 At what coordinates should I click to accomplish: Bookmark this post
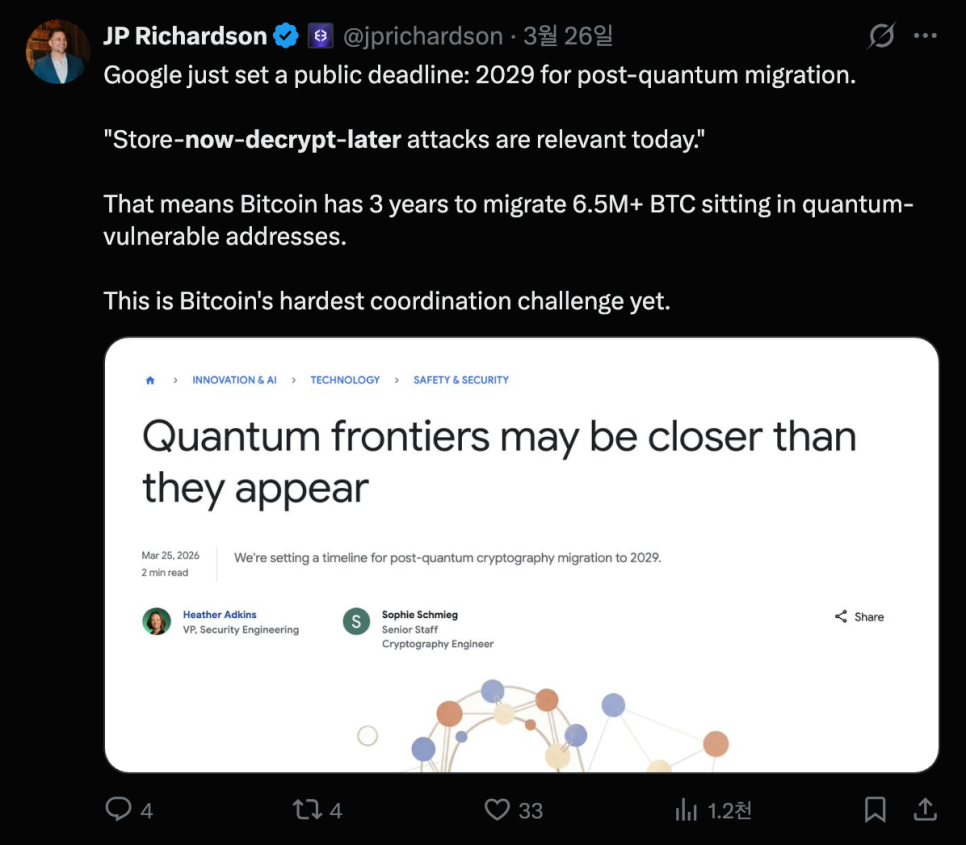(875, 809)
